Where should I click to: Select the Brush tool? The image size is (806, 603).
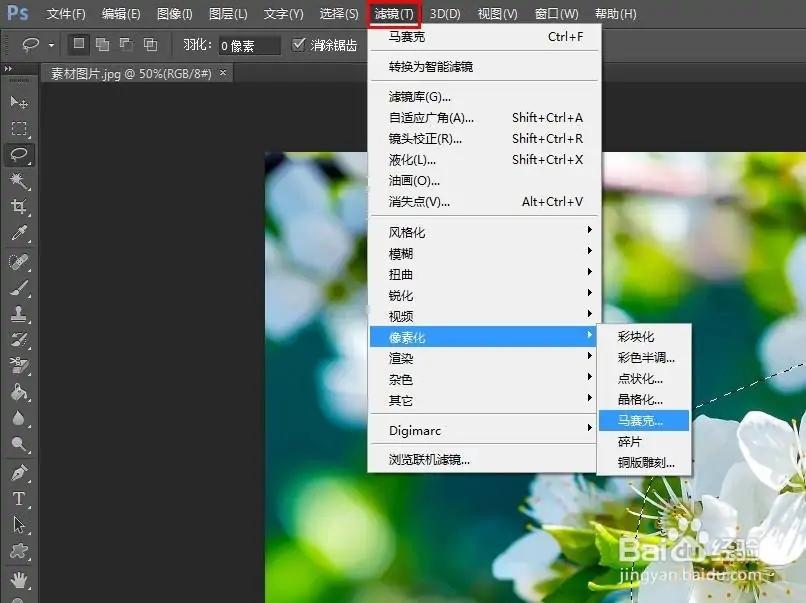click(19, 288)
